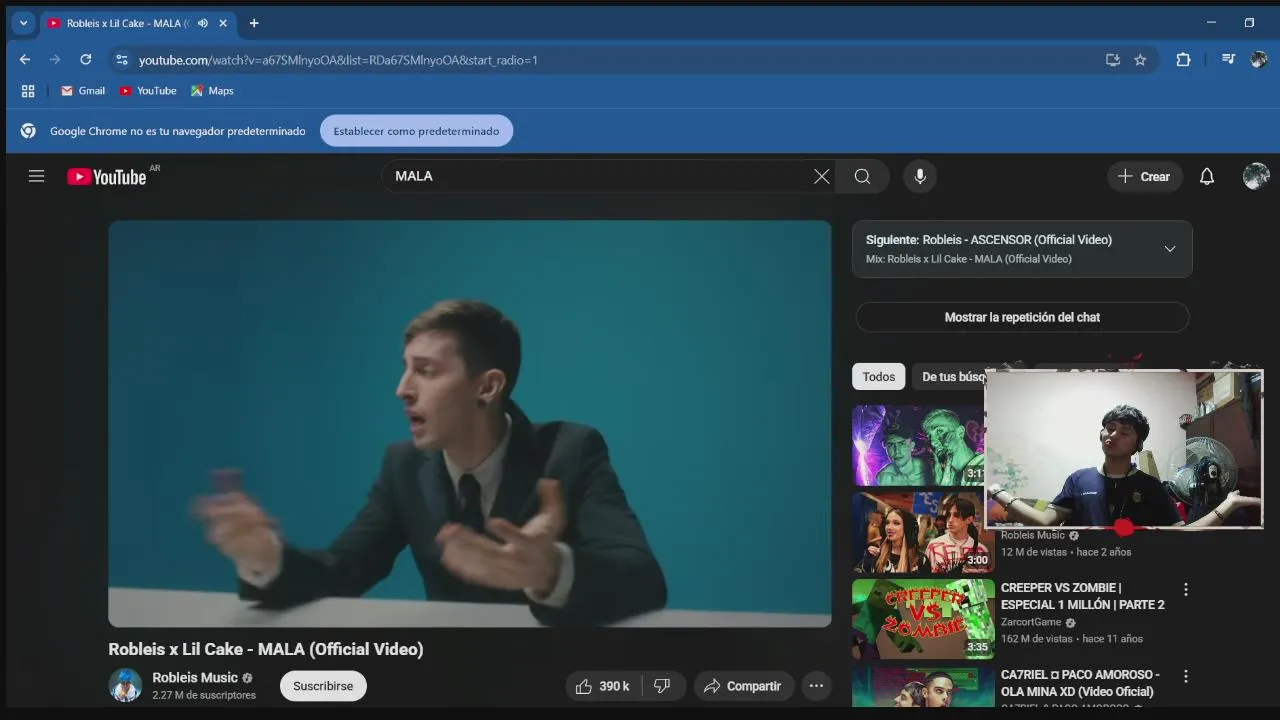Click the main video player
Screen dimensions: 1280x720
click(470, 424)
